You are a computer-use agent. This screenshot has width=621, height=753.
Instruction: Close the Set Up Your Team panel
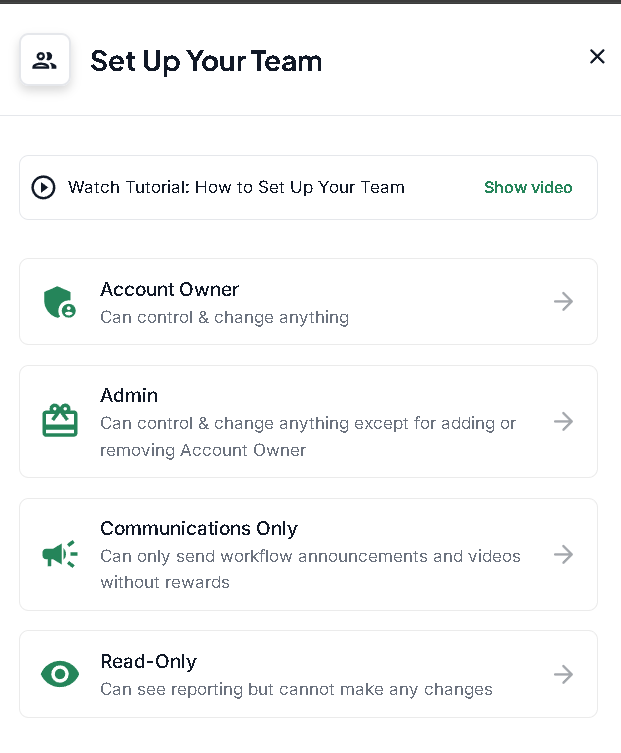pyautogui.click(x=597, y=57)
